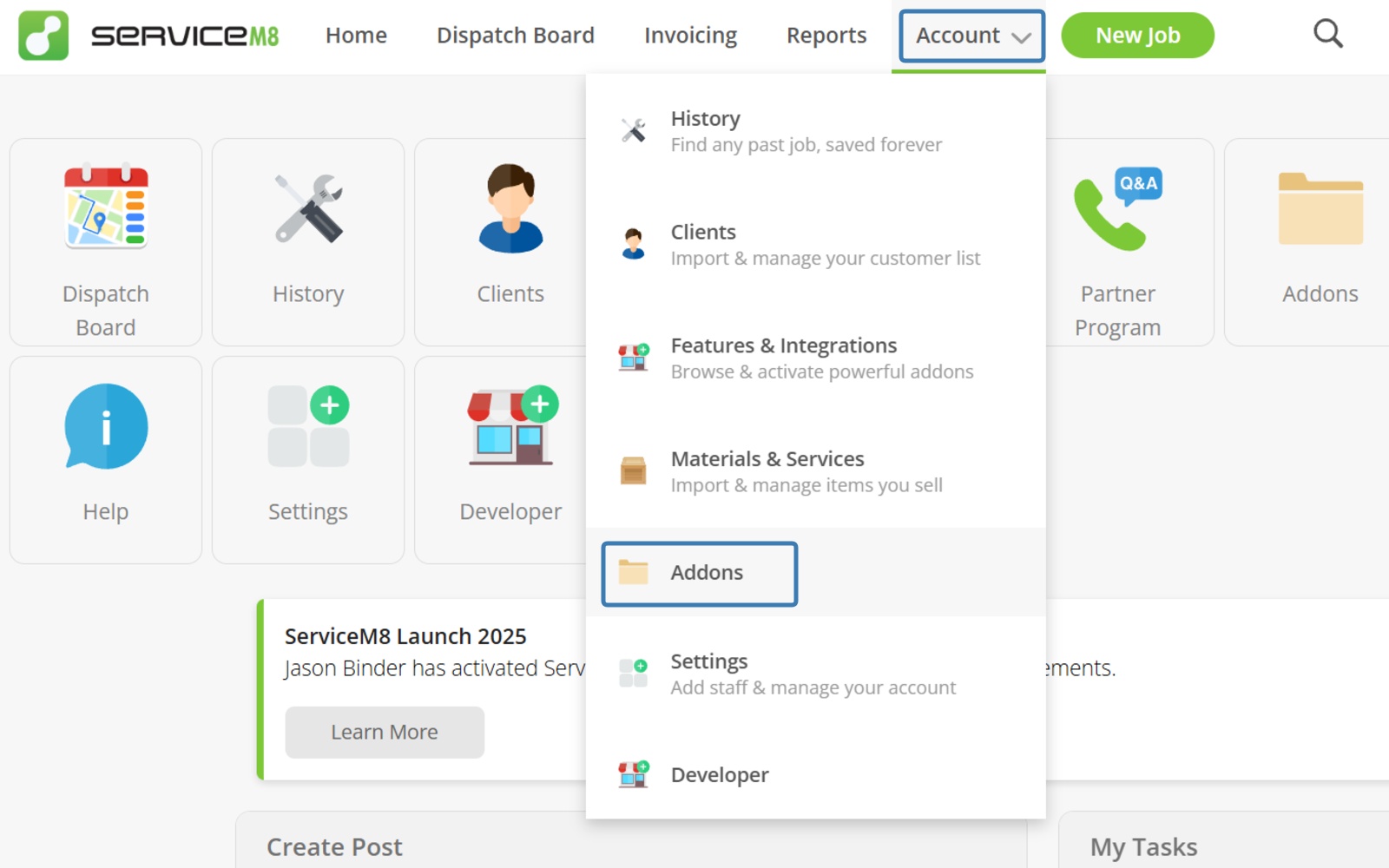Select Clients in the Account menu

(815, 245)
